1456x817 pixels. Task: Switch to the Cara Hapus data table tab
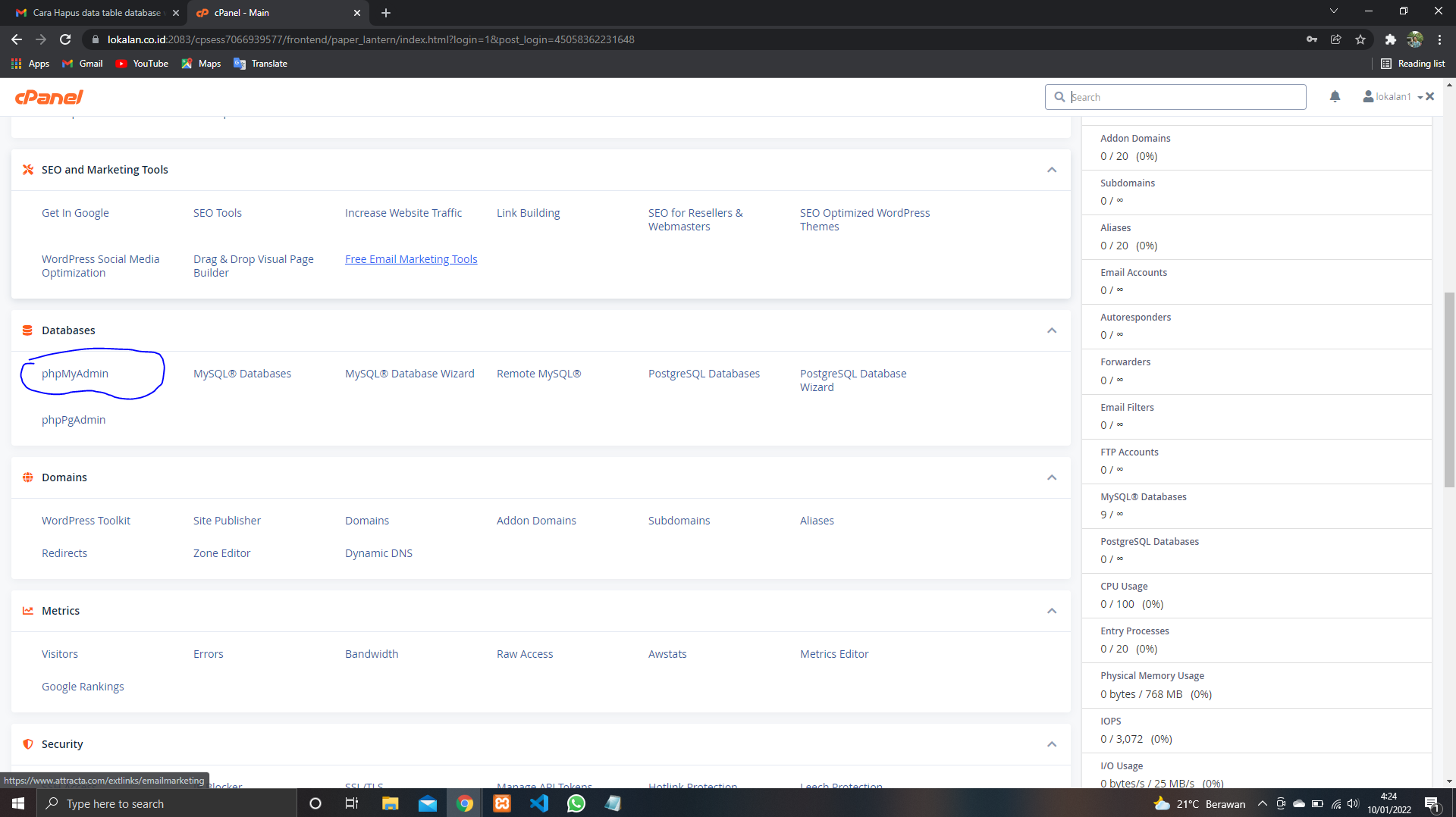click(97, 13)
